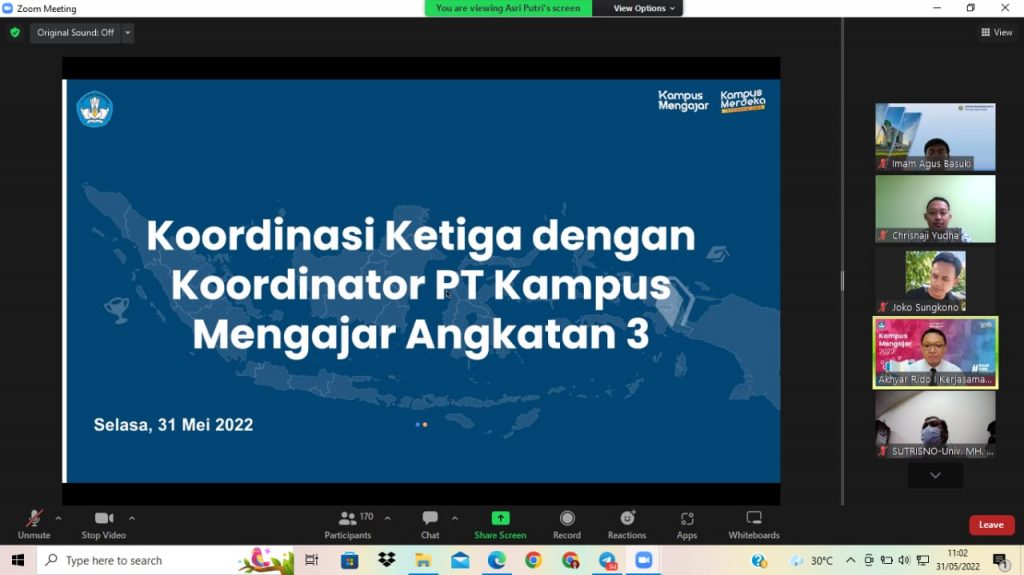Viewport: 1024px width, 575px height.
Task: Toggle Original Sound: Off button
Action: point(75,33)
